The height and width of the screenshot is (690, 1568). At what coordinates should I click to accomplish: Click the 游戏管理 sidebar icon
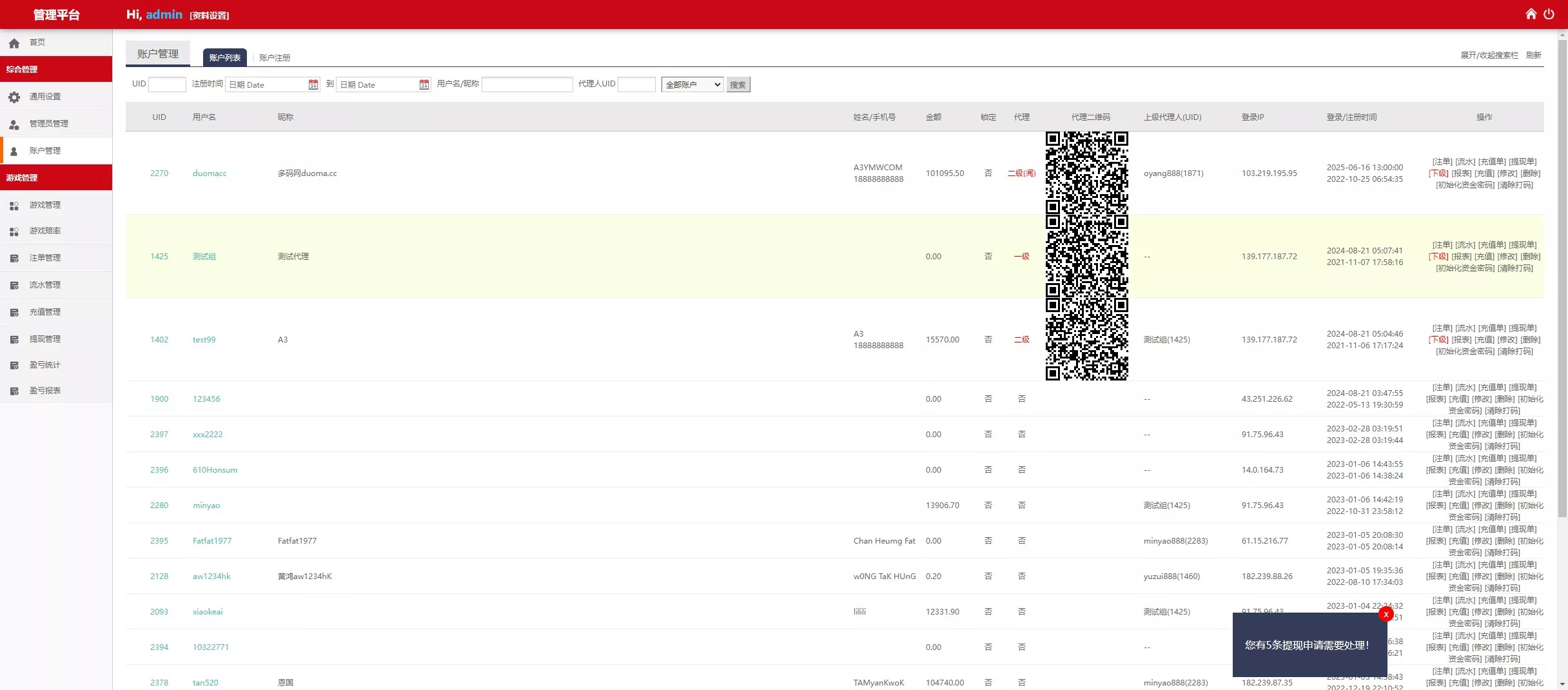[x=14, y=205]
